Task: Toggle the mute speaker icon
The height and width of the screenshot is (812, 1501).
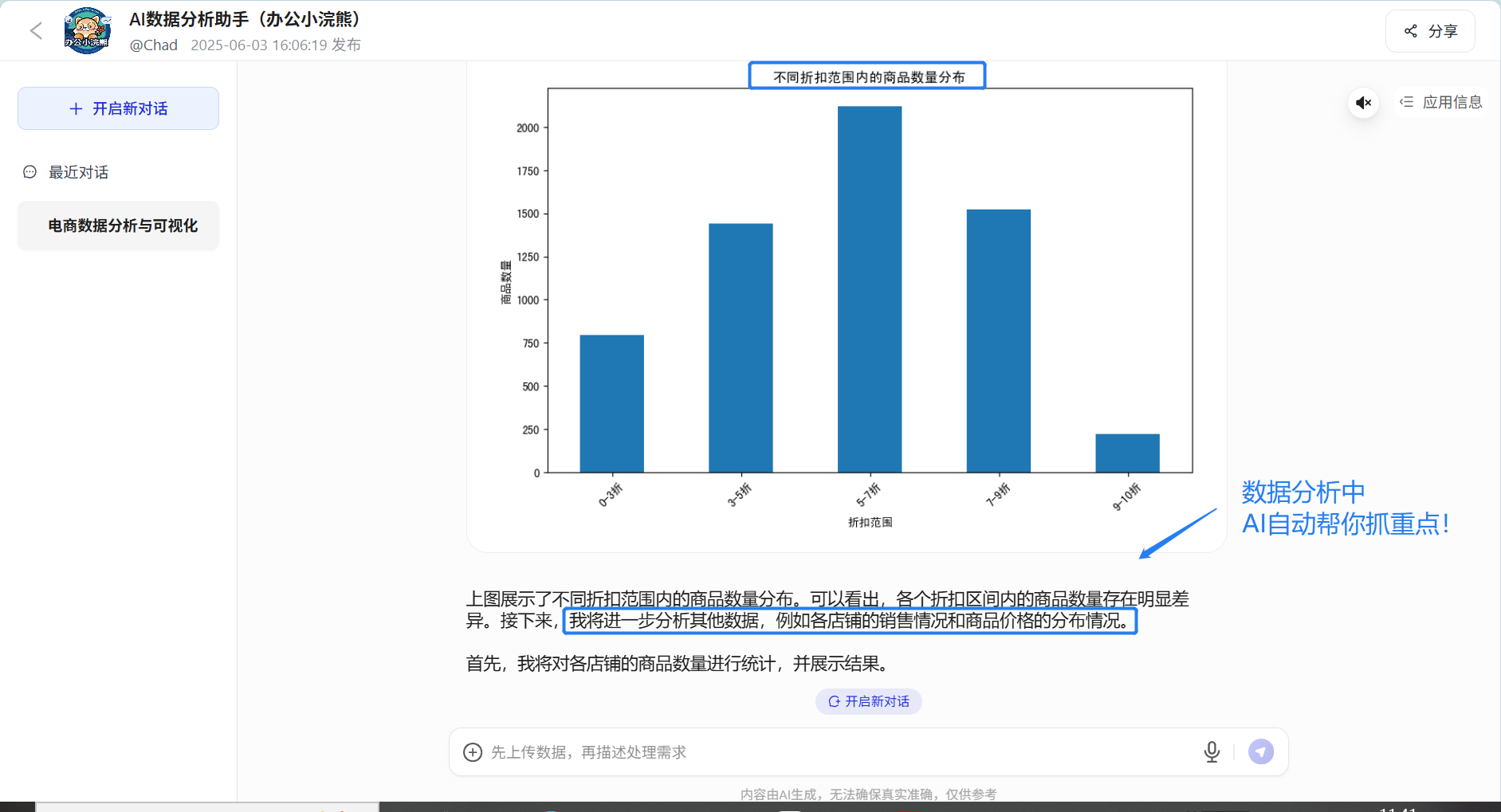Action: 1363,103
